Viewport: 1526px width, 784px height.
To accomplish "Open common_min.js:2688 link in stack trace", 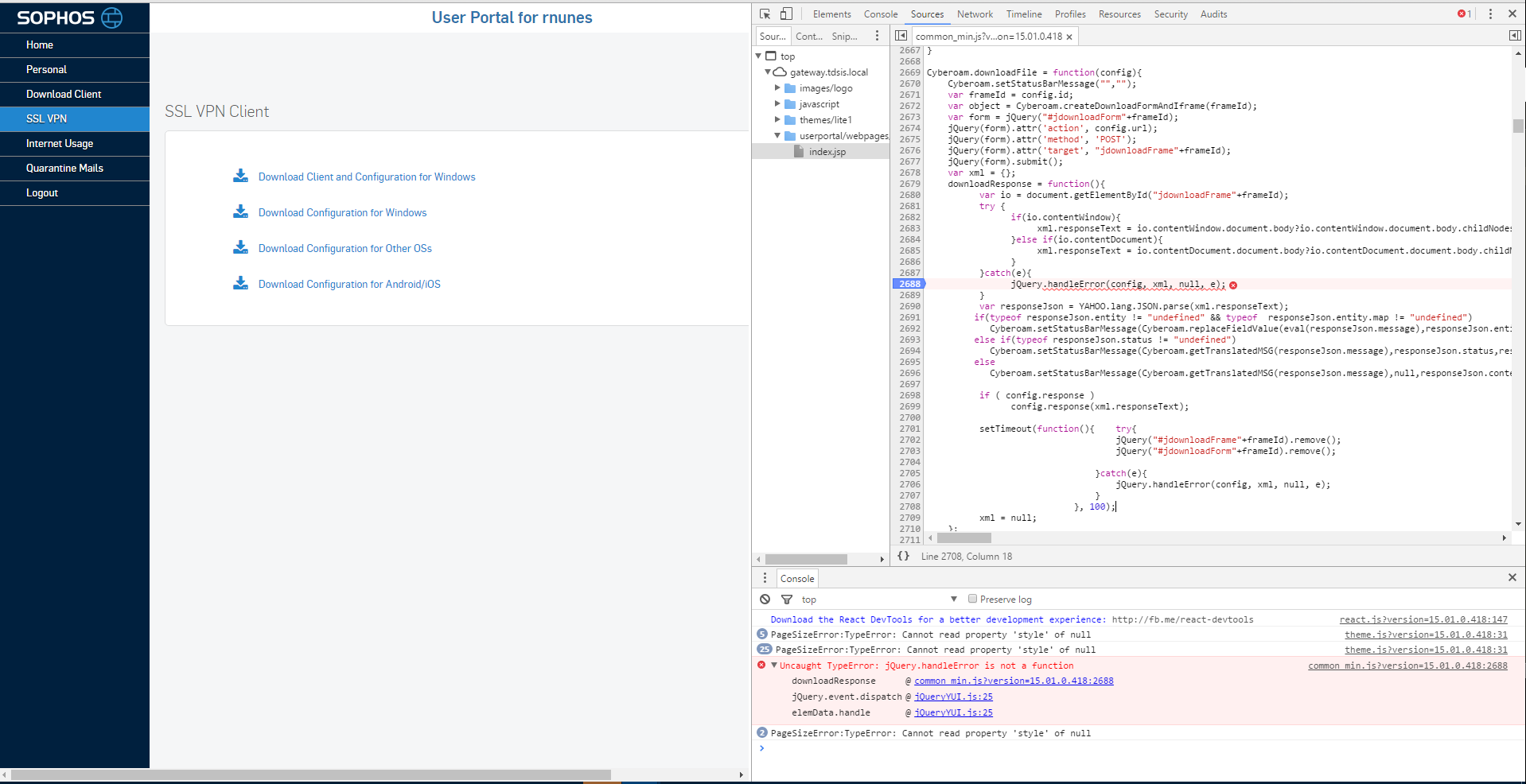I will 1014,681.
